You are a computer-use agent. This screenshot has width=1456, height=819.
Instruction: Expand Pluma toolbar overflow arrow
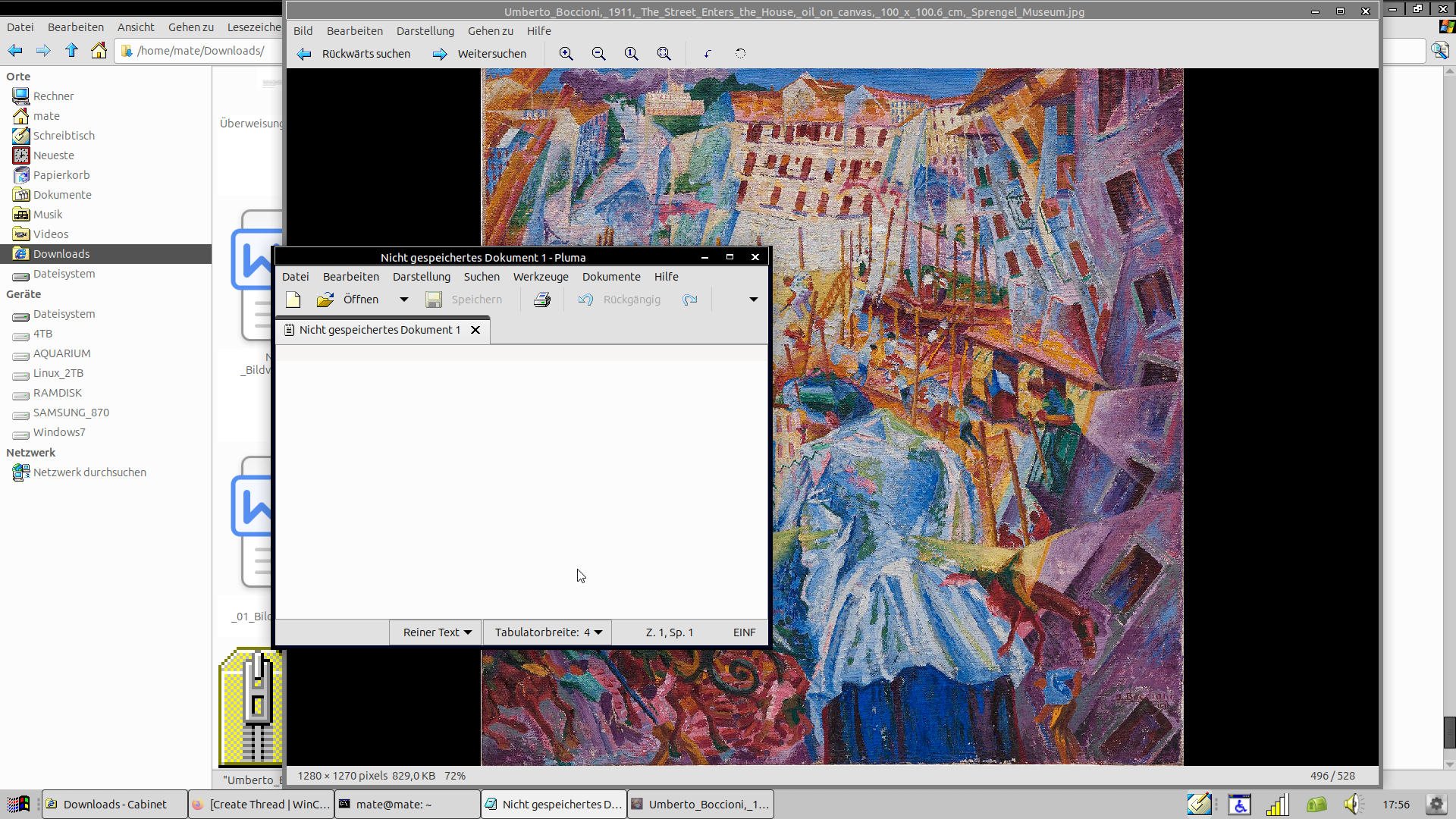753,300
